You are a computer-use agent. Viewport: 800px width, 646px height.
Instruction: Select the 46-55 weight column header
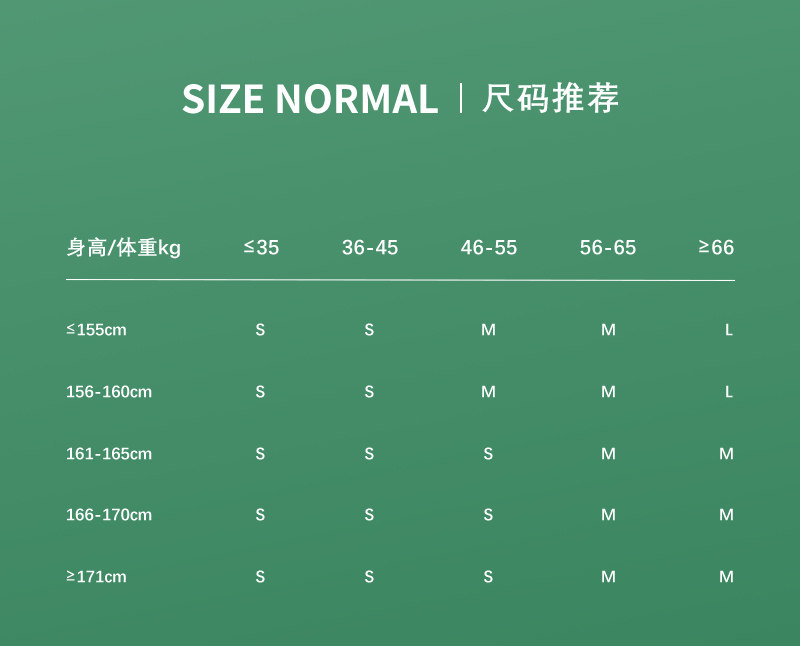click(489, 247)
